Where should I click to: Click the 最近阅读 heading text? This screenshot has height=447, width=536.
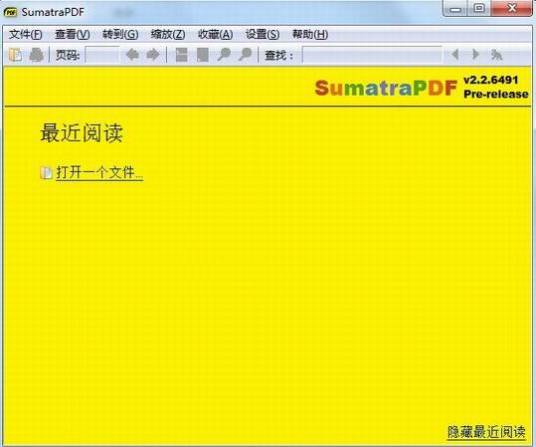(x=82, y=133)
